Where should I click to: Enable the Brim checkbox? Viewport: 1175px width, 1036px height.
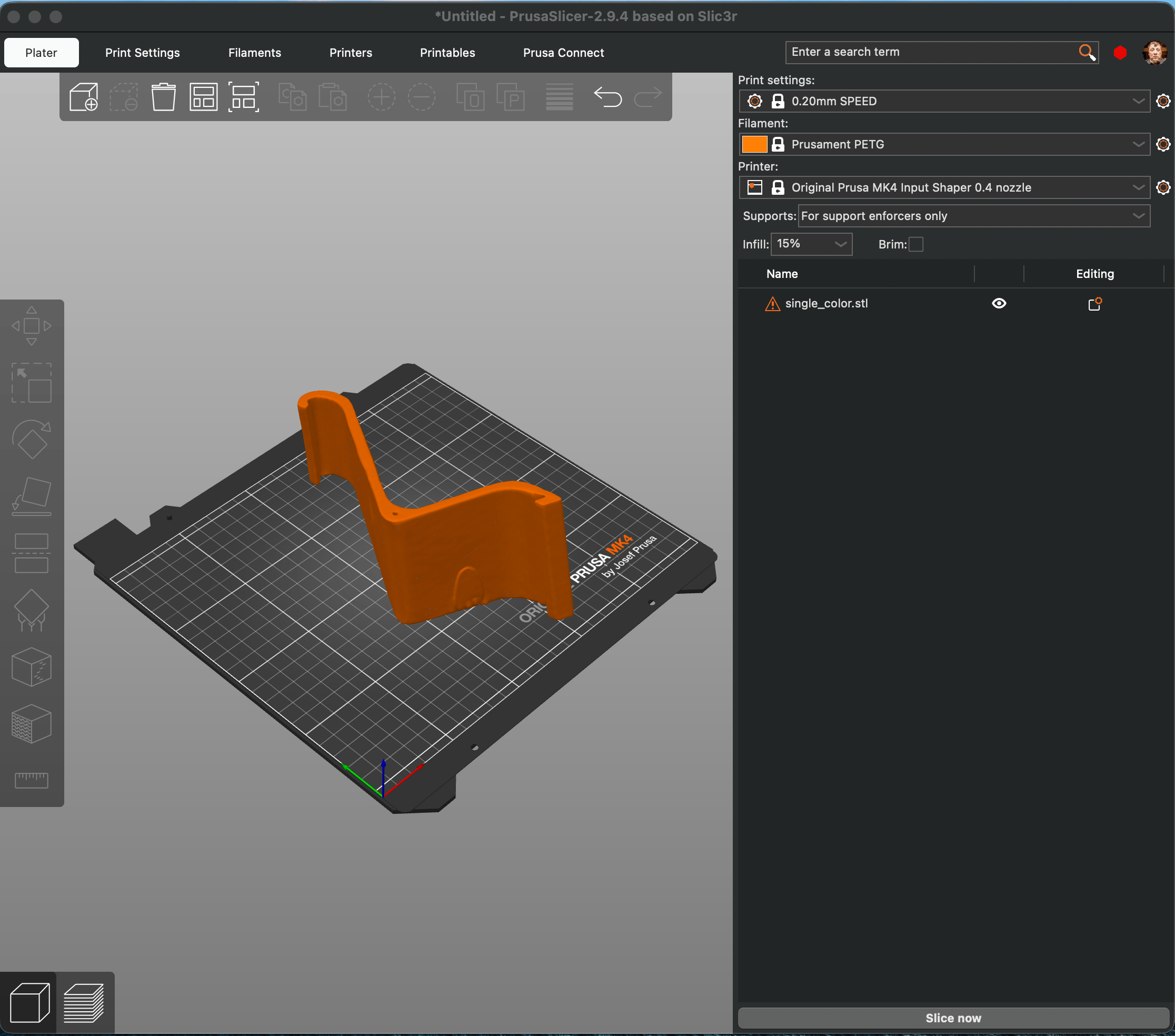tap(916, 244)
